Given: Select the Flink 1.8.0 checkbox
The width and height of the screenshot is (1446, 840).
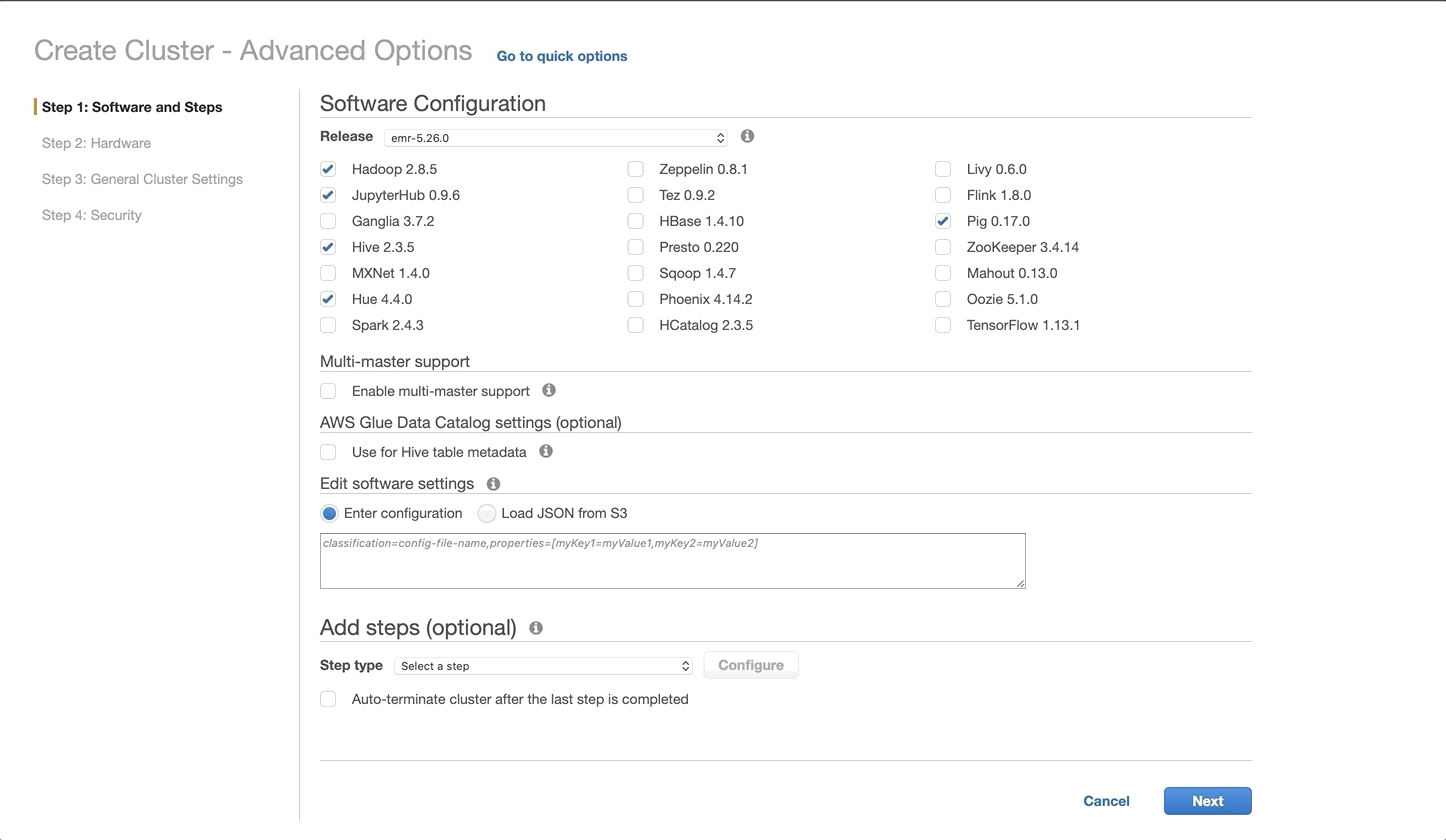Looking at the screenshot, I should (943, 195).
